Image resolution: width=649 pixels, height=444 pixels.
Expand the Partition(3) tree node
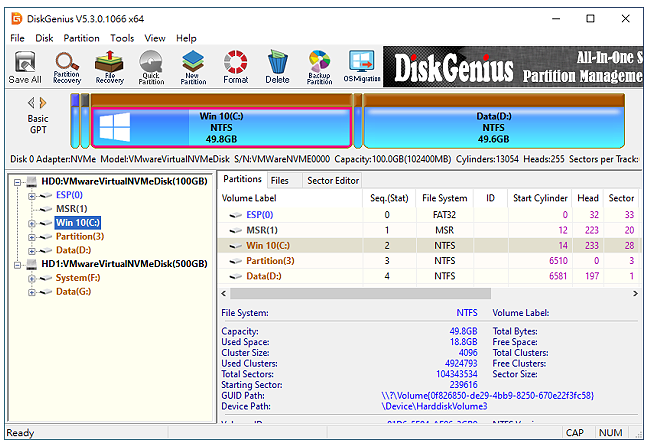pyautogui.click(x=32, y=237)
